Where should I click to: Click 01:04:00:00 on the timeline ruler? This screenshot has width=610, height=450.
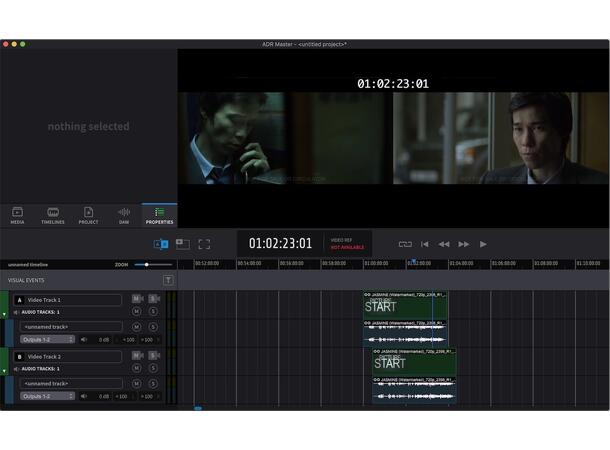(461, 264)
